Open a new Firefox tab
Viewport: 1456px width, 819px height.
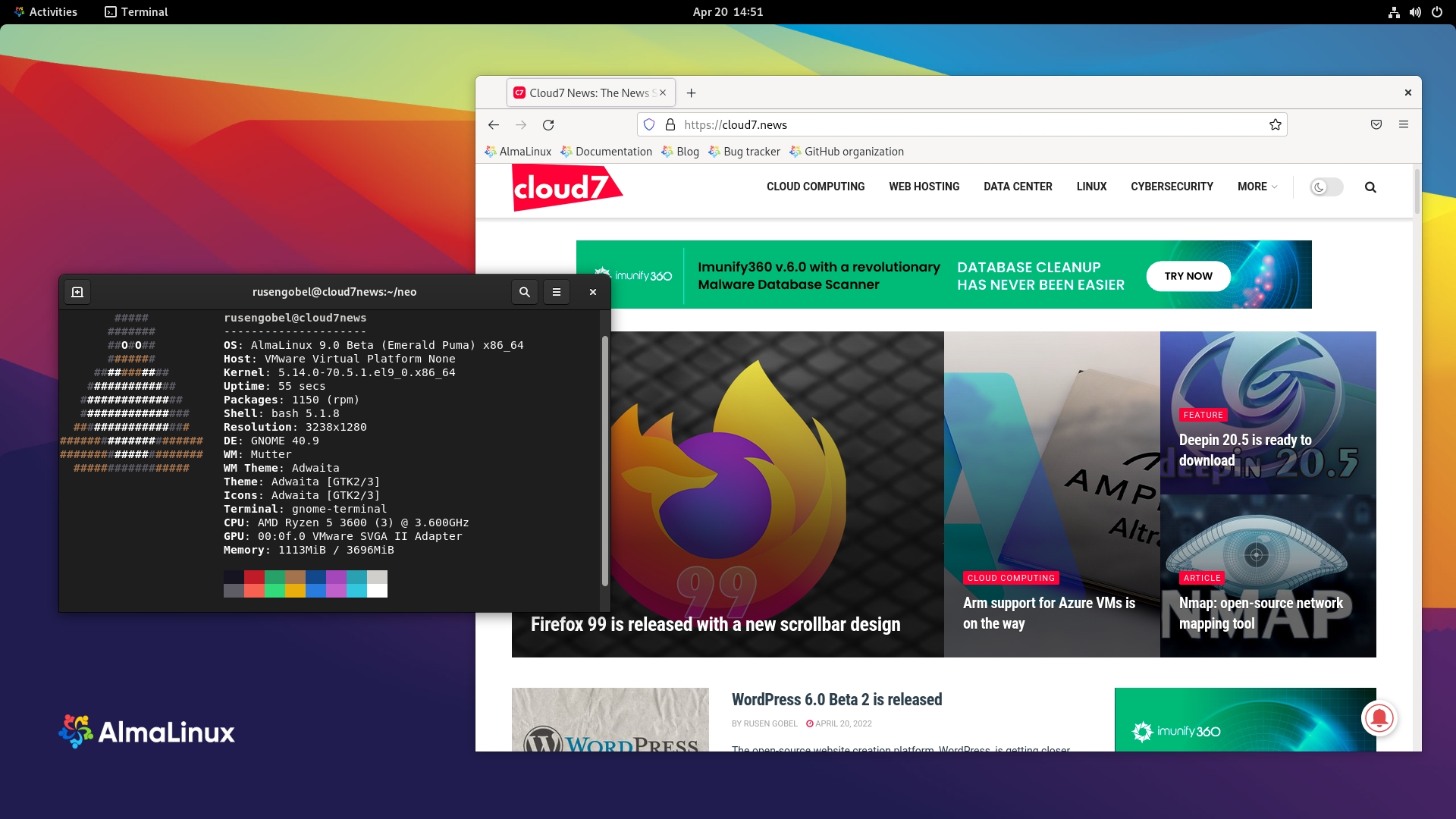pos(691,93)
